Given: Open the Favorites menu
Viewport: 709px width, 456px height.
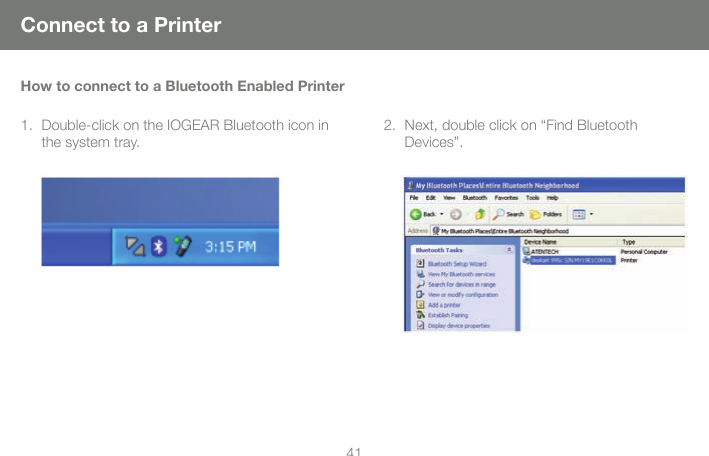Looking at the screenshot, I should point(506,198).
